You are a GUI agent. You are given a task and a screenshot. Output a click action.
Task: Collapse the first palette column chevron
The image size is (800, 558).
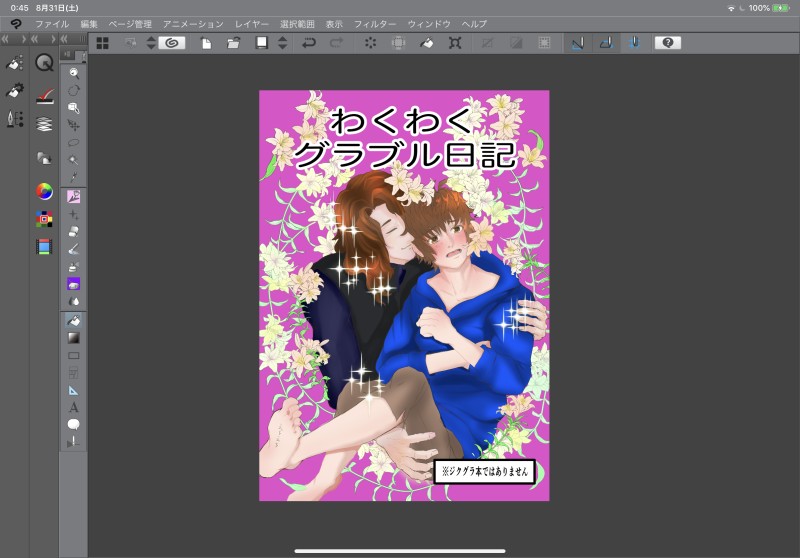5,39
